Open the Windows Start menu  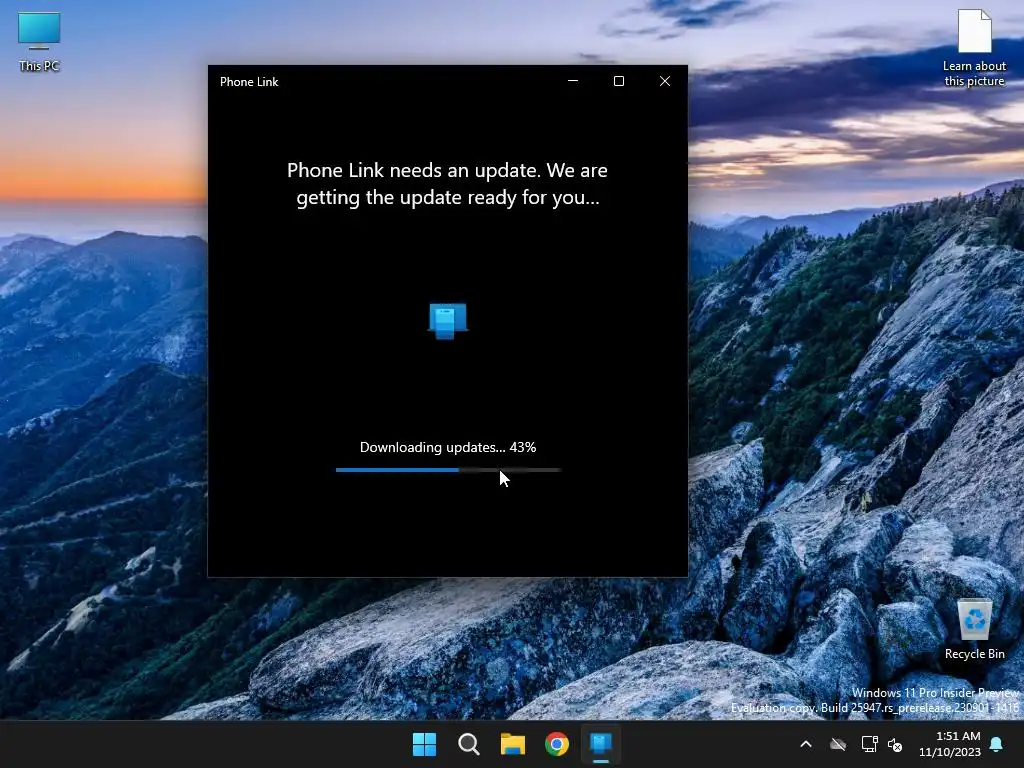pyautogui.click(x=424, y=744)
